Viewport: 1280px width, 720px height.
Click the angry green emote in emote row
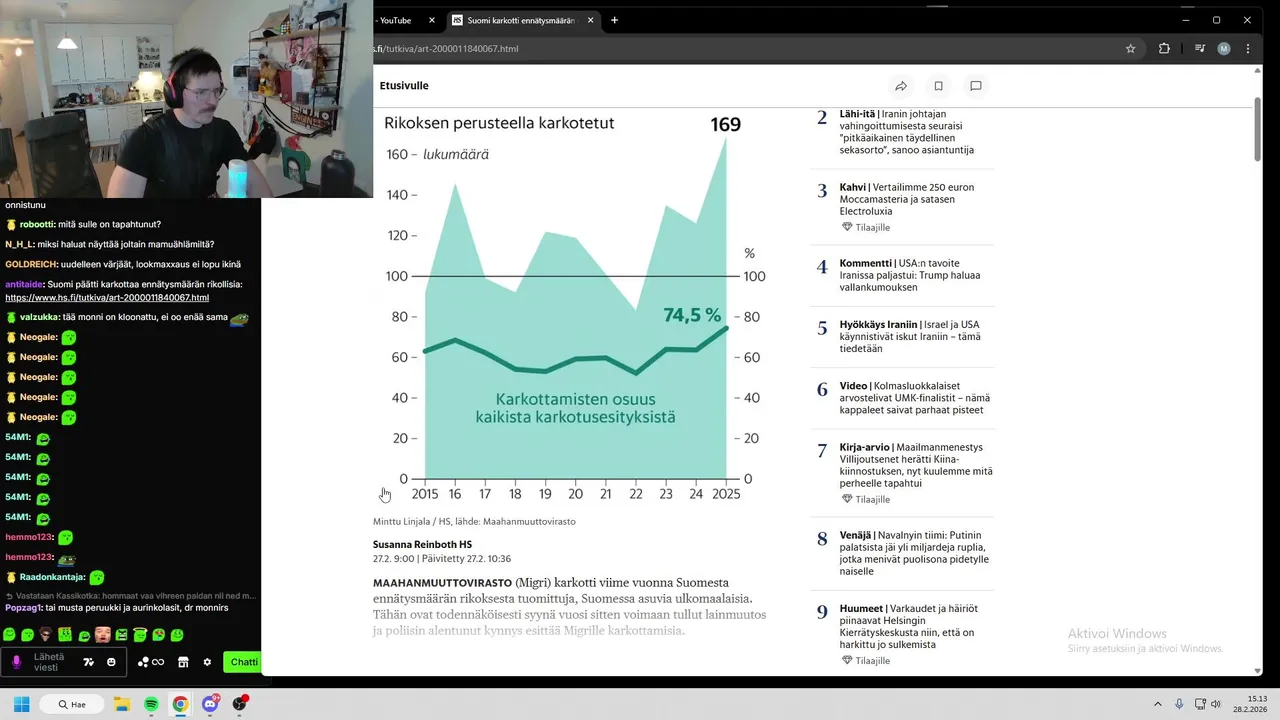pyautogui.click(x=121, y=634)
